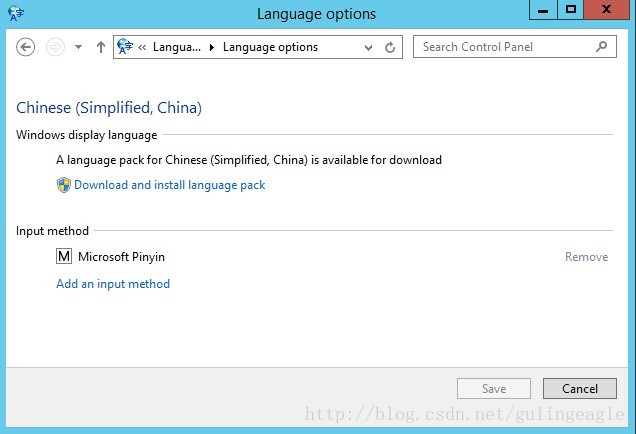The height and width of the screenshot is (434, 636).
Task: Go up one level with Up arrow
Action: click(x=101, y=47)
